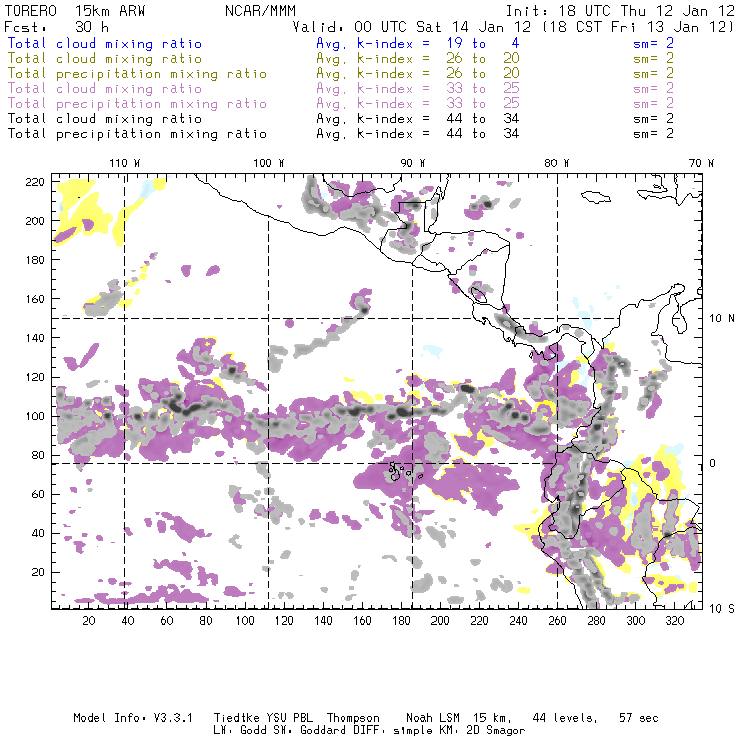
Task: Click the '140' y-axis tick label
Action: pyautogui.click(x=35, y=338)
